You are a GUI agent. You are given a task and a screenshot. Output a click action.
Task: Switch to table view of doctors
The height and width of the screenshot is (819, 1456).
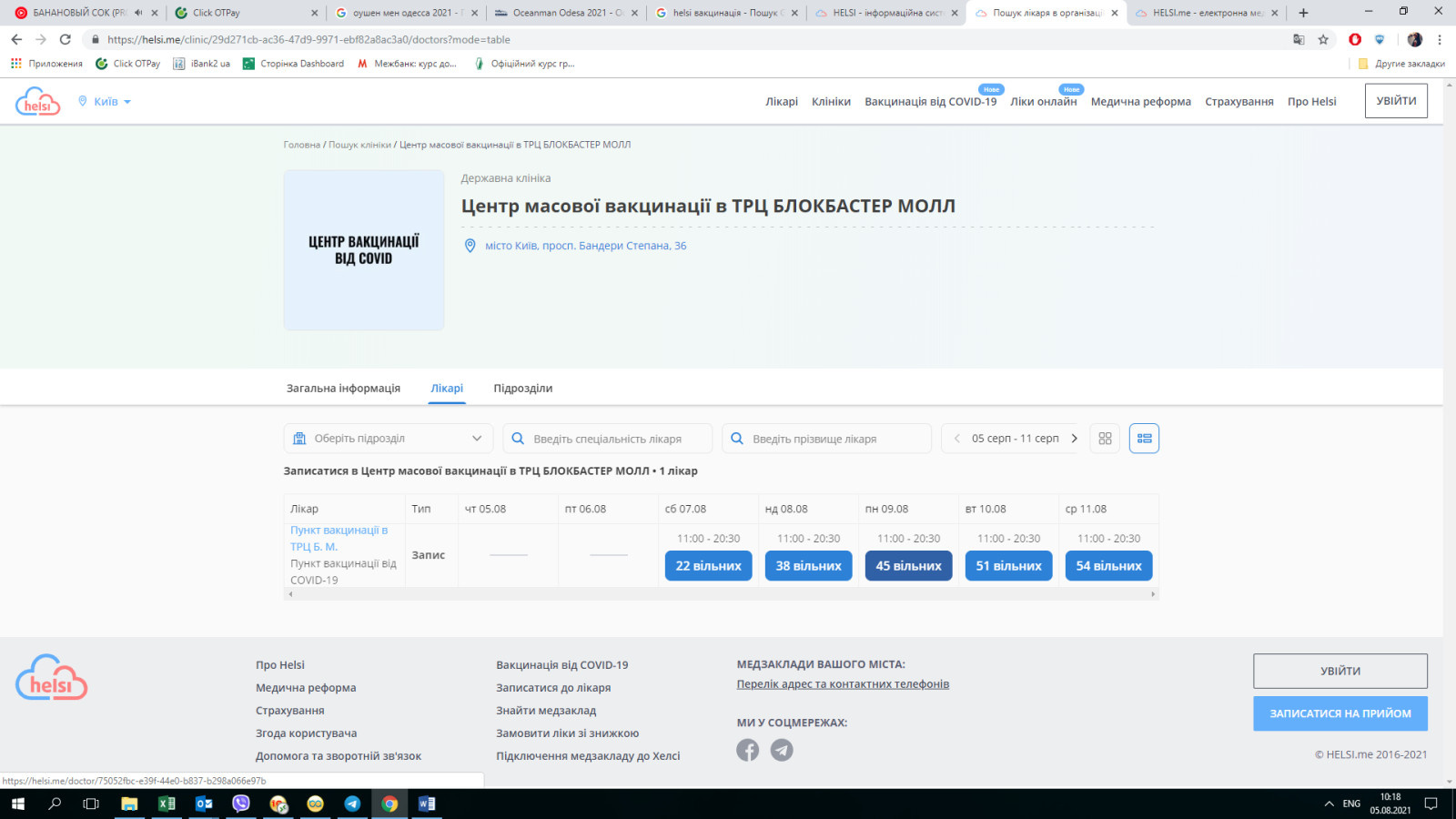coord(1144,439)
